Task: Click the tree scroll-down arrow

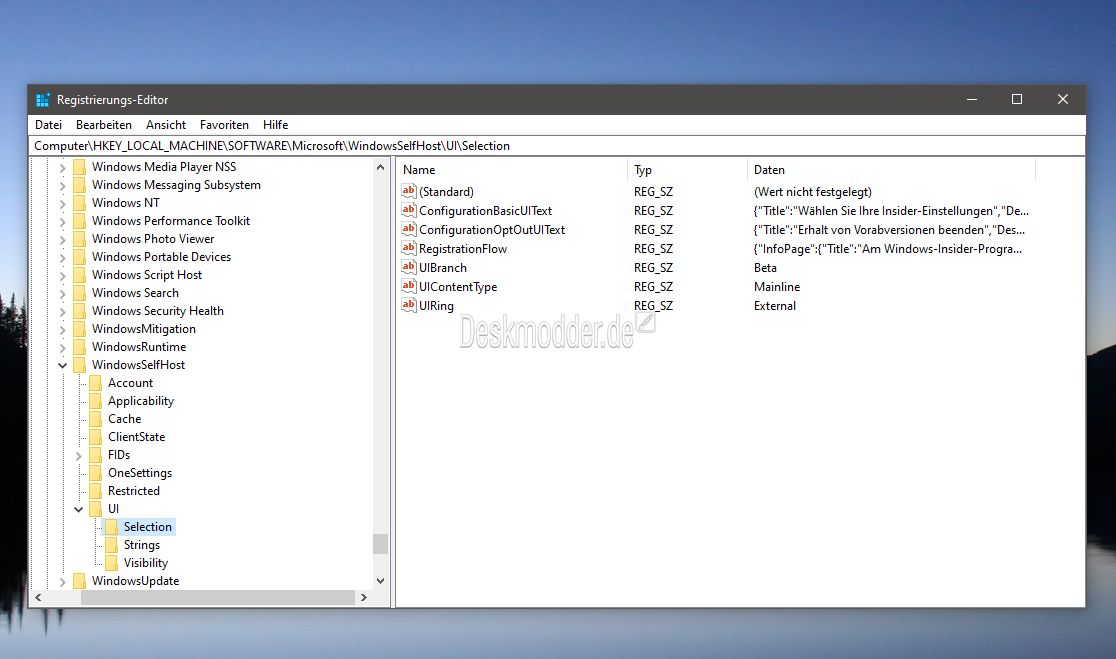Action: [x=380, y=581]
